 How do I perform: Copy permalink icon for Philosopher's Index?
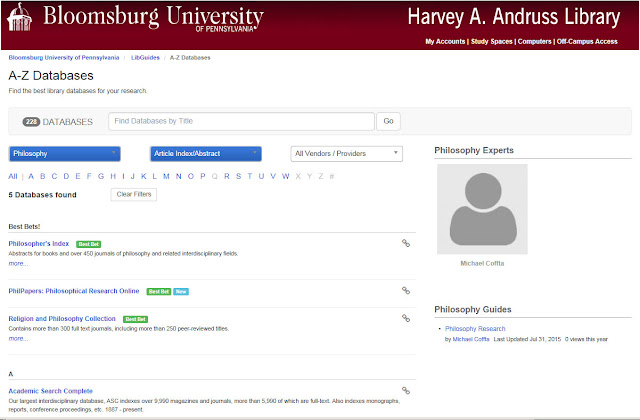[x=406, y=243]
